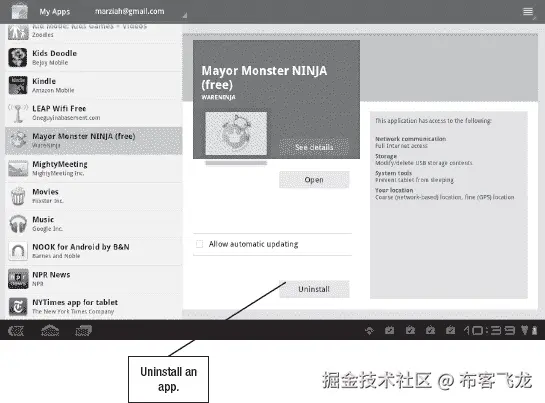Viewport: 545px width, 403px height.
Task: Open the Zoodles Kid Mode icon
Action: pos(18,32)
